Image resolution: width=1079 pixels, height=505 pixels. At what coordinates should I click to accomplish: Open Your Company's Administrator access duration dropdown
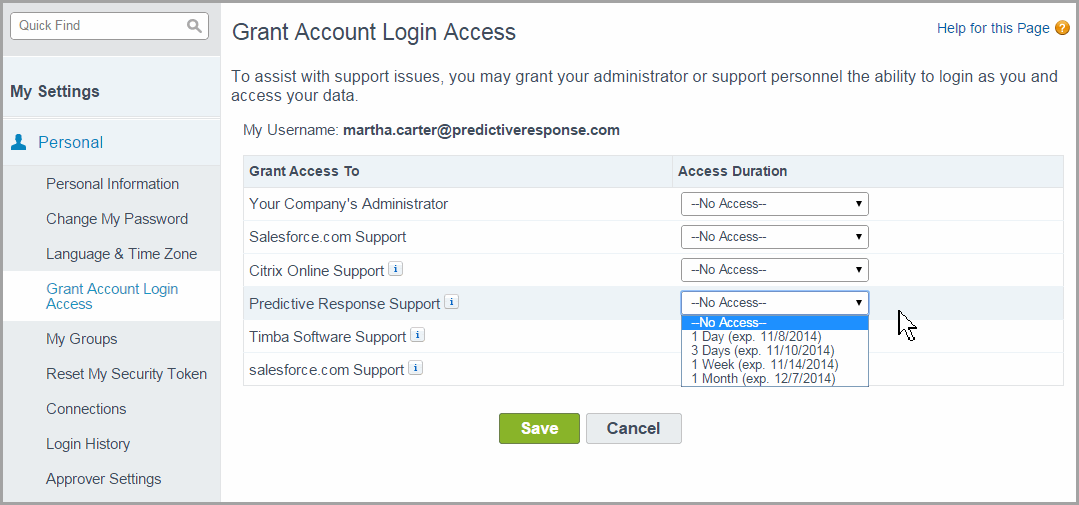point(774,204)
